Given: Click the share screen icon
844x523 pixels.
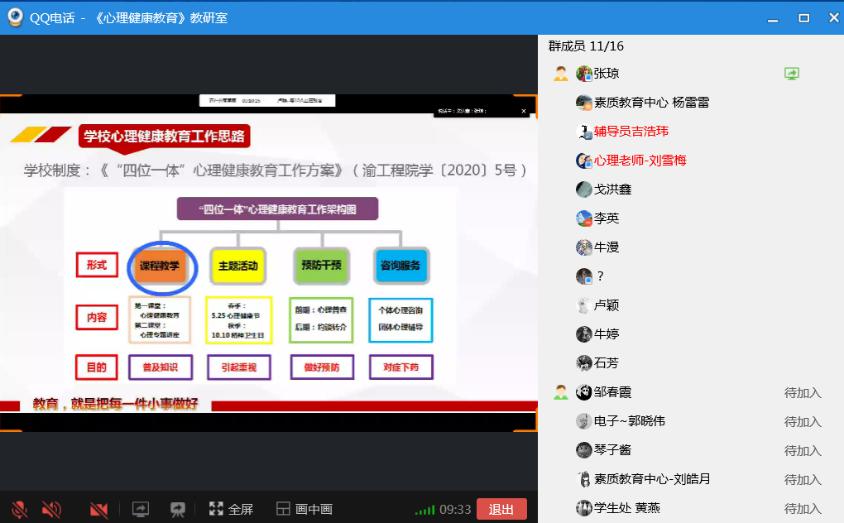Looking at the screenshot, I should click(x=140, y=509).
